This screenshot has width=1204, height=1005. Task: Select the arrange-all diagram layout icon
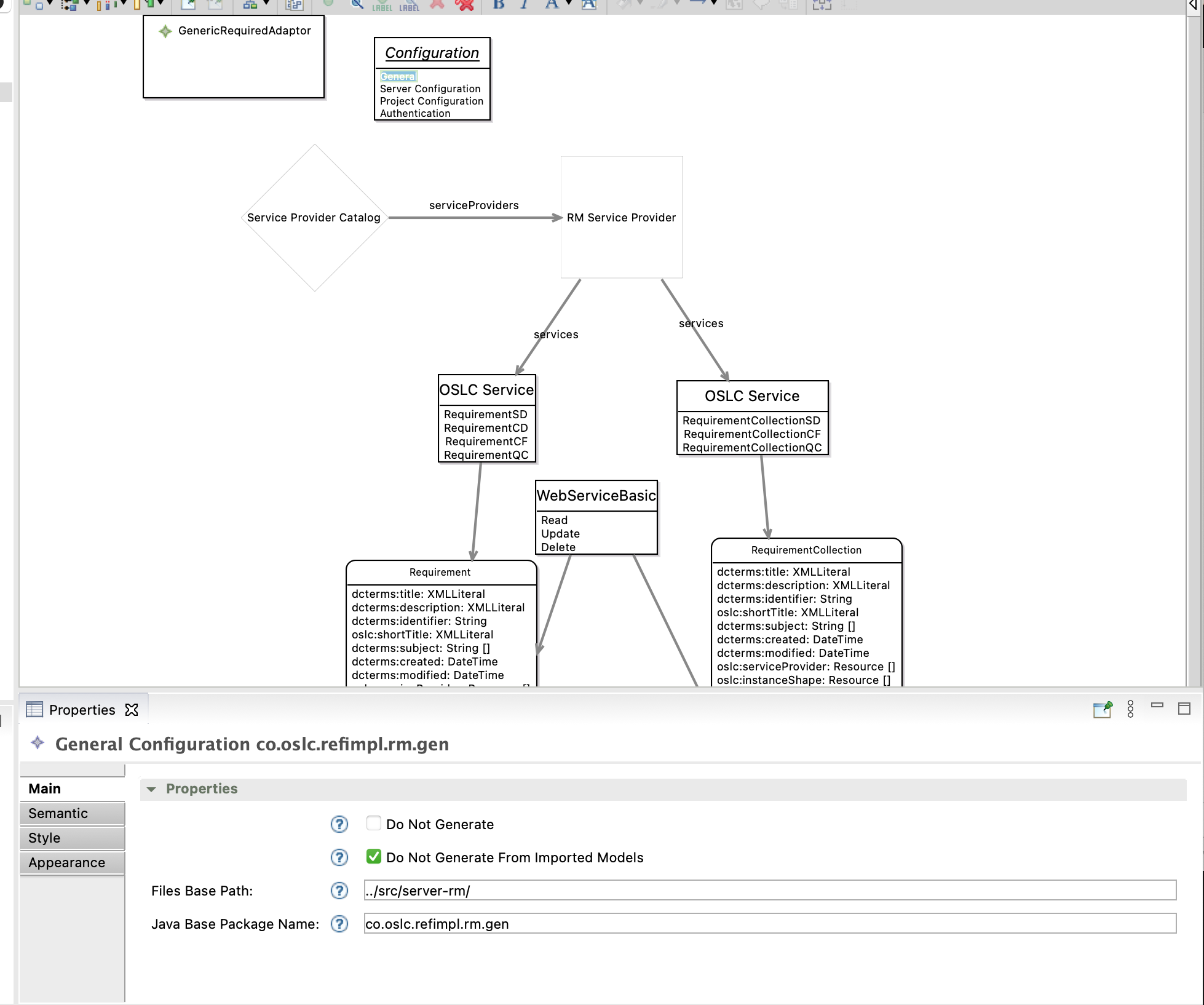250,5
